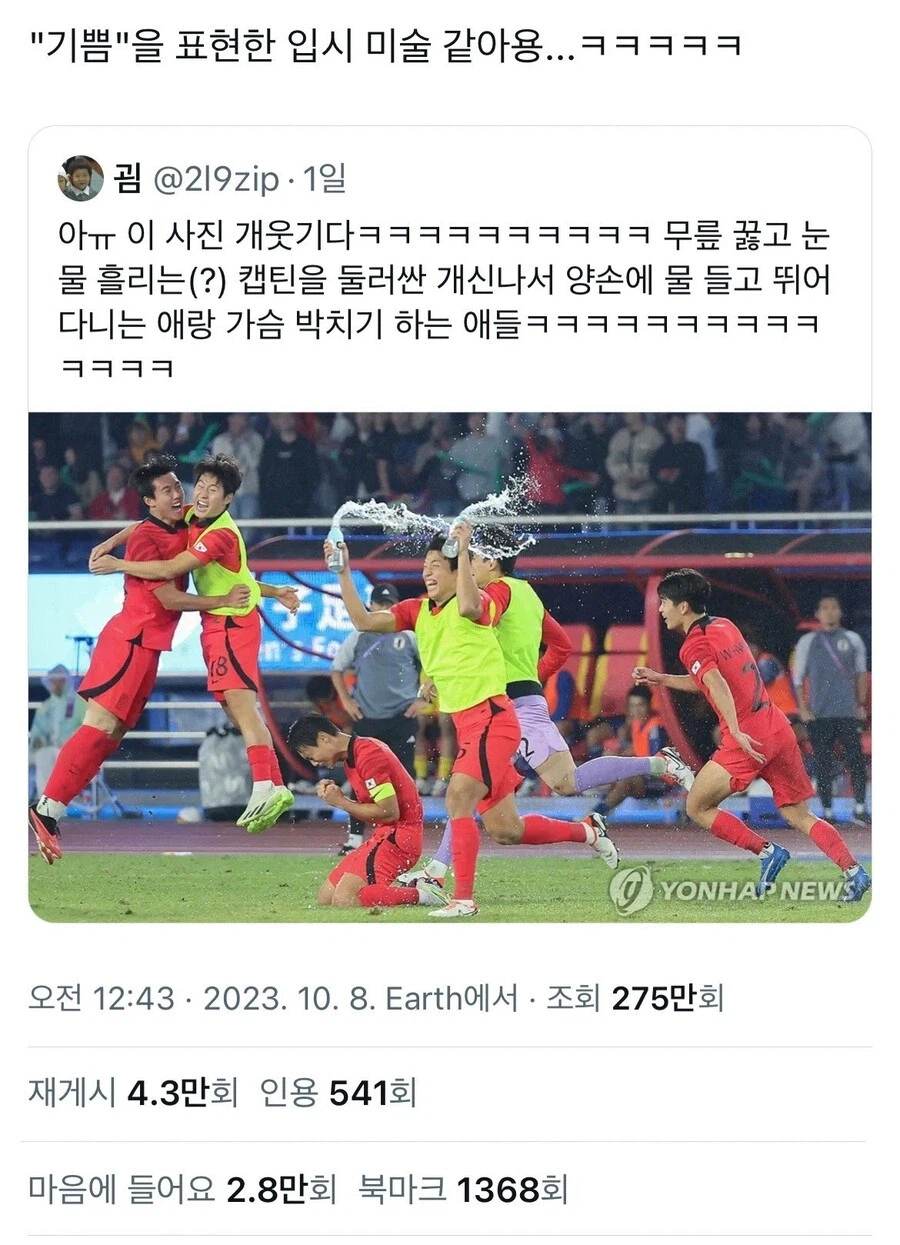Viewport: 900px width, 1245px height.
Task: Open the soccer celebration photo
Action: point(449,667)
